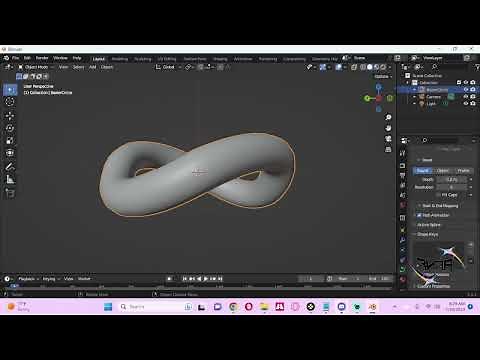Select the Rotate tool
This screenshot has height=360, width=480.
10,128
